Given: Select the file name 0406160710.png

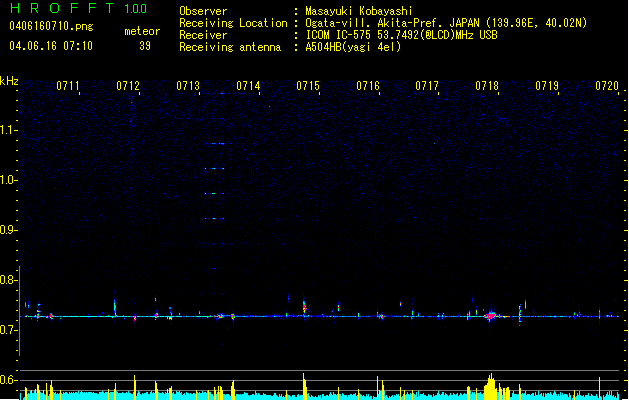Looking at the screenshot, I should pyautogui.click(x=51, y=26).
